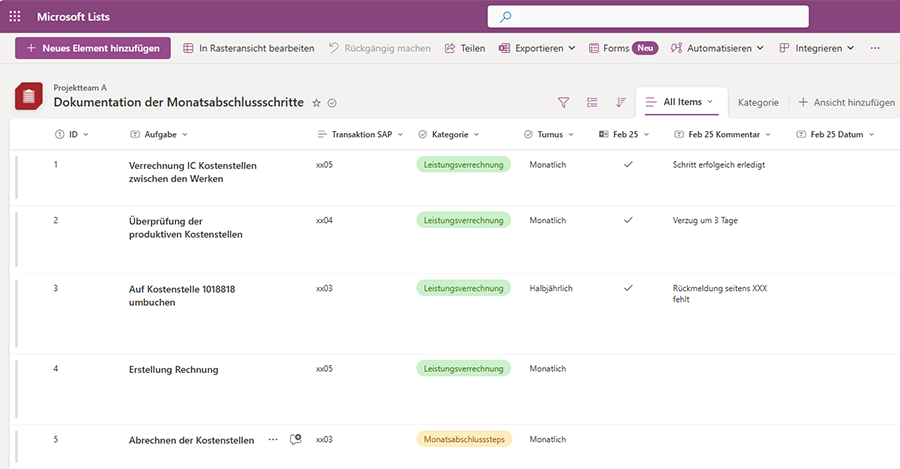This screenshot has height=469, width=900.
Task: Toggle the Feb 25 checkmark for row 2
Action: [x=629, y=220]
